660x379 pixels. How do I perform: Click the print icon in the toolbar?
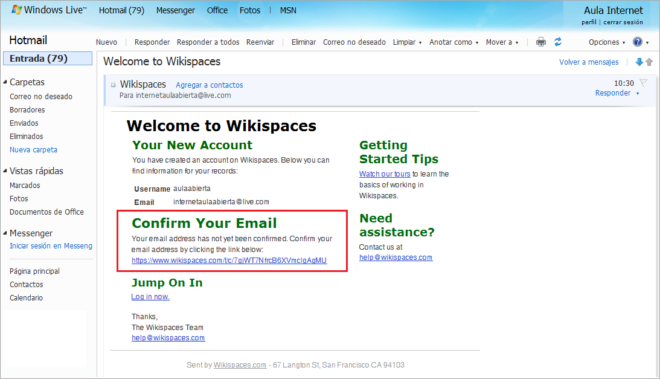tap(541, 42)
